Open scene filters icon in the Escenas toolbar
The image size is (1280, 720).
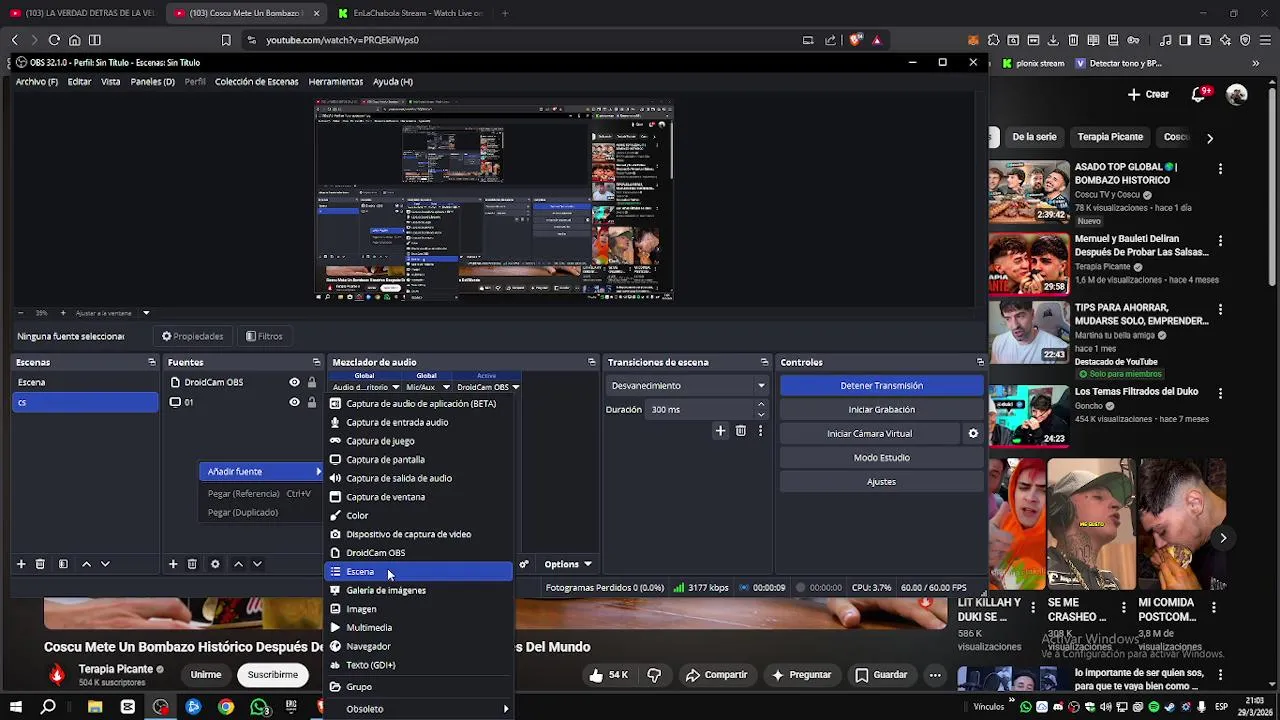[63, 564]
